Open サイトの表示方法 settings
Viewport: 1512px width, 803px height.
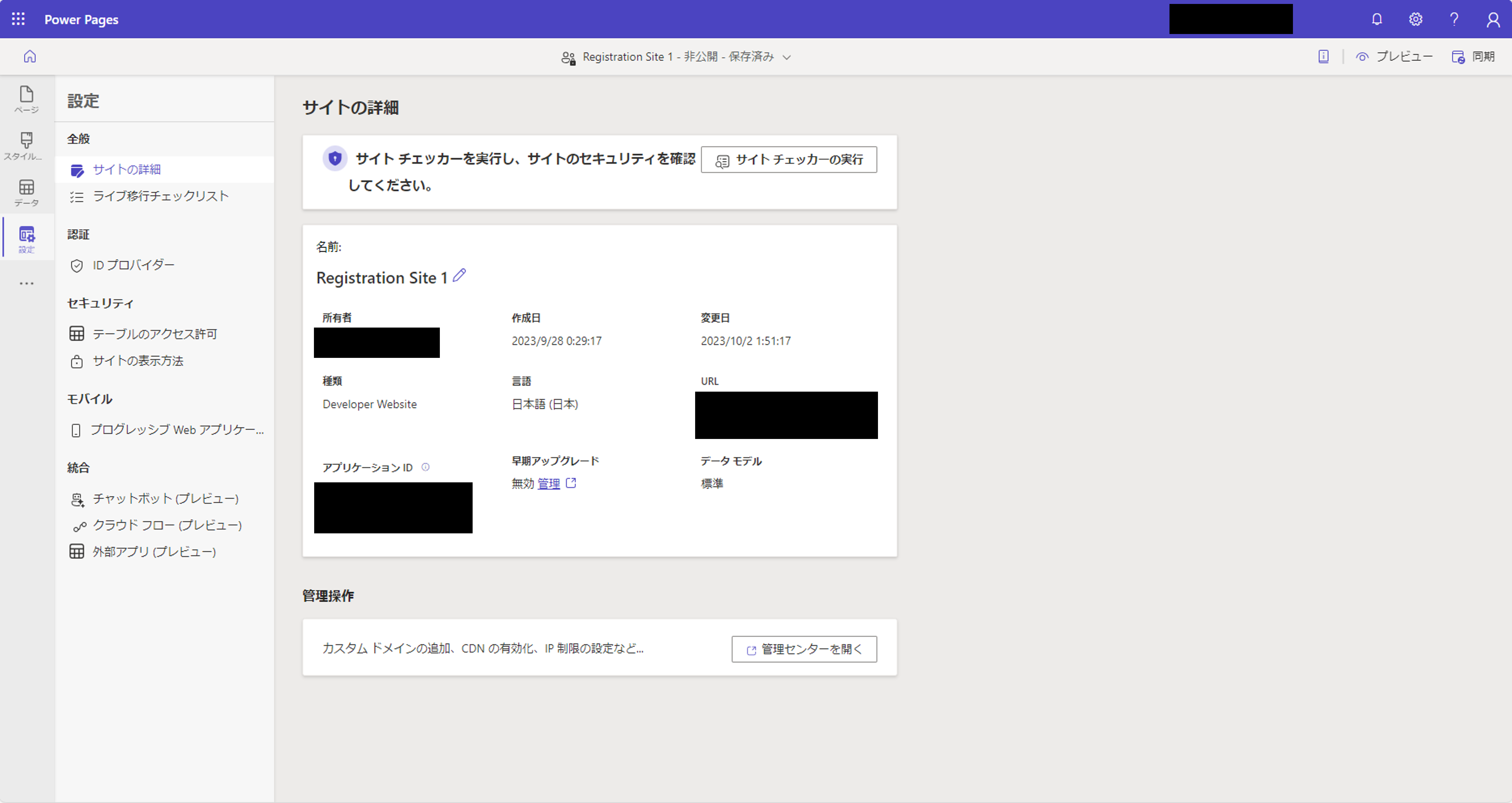pyautogui.click(x=164, y=361)
